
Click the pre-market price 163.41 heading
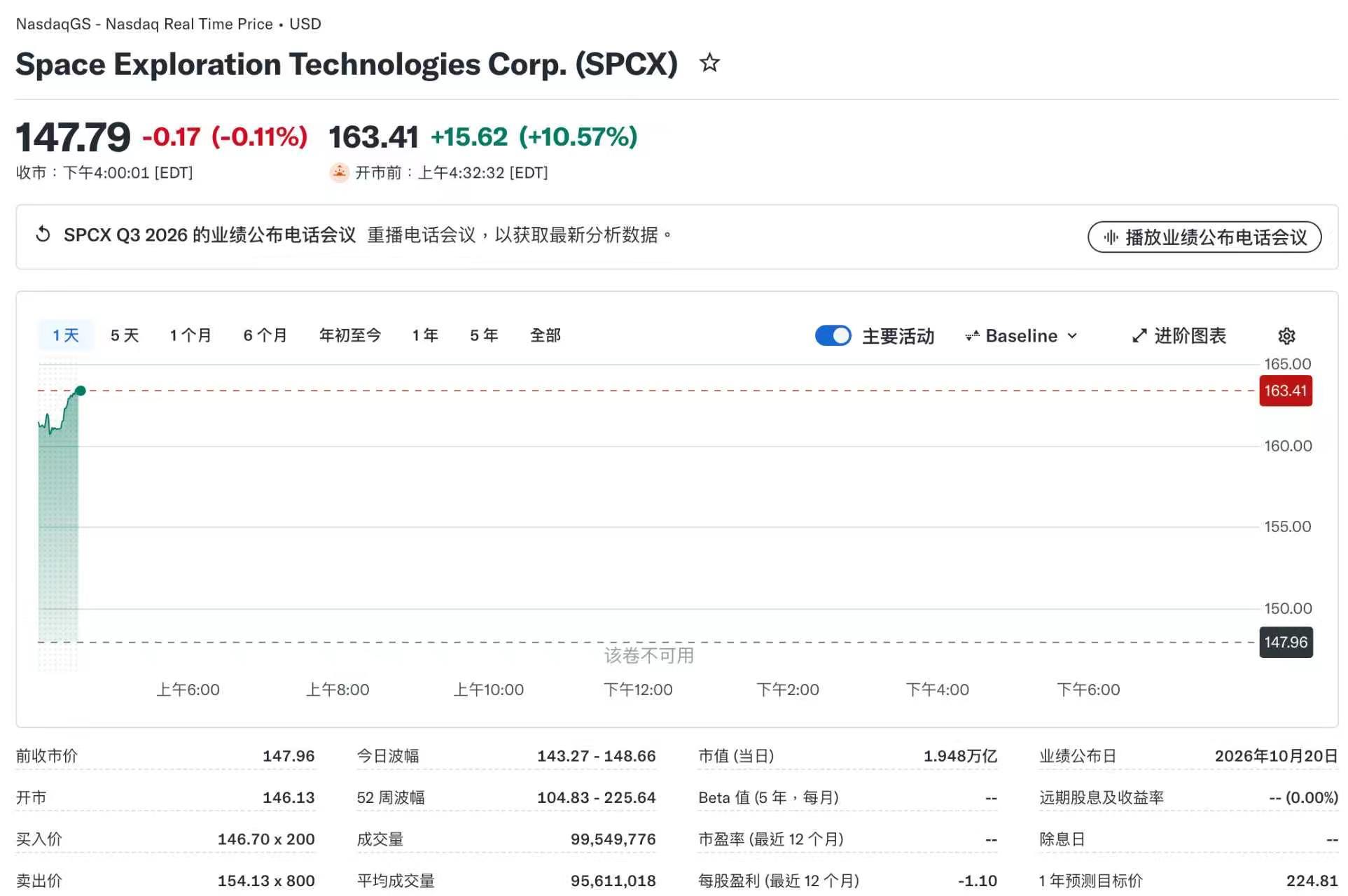373,136
